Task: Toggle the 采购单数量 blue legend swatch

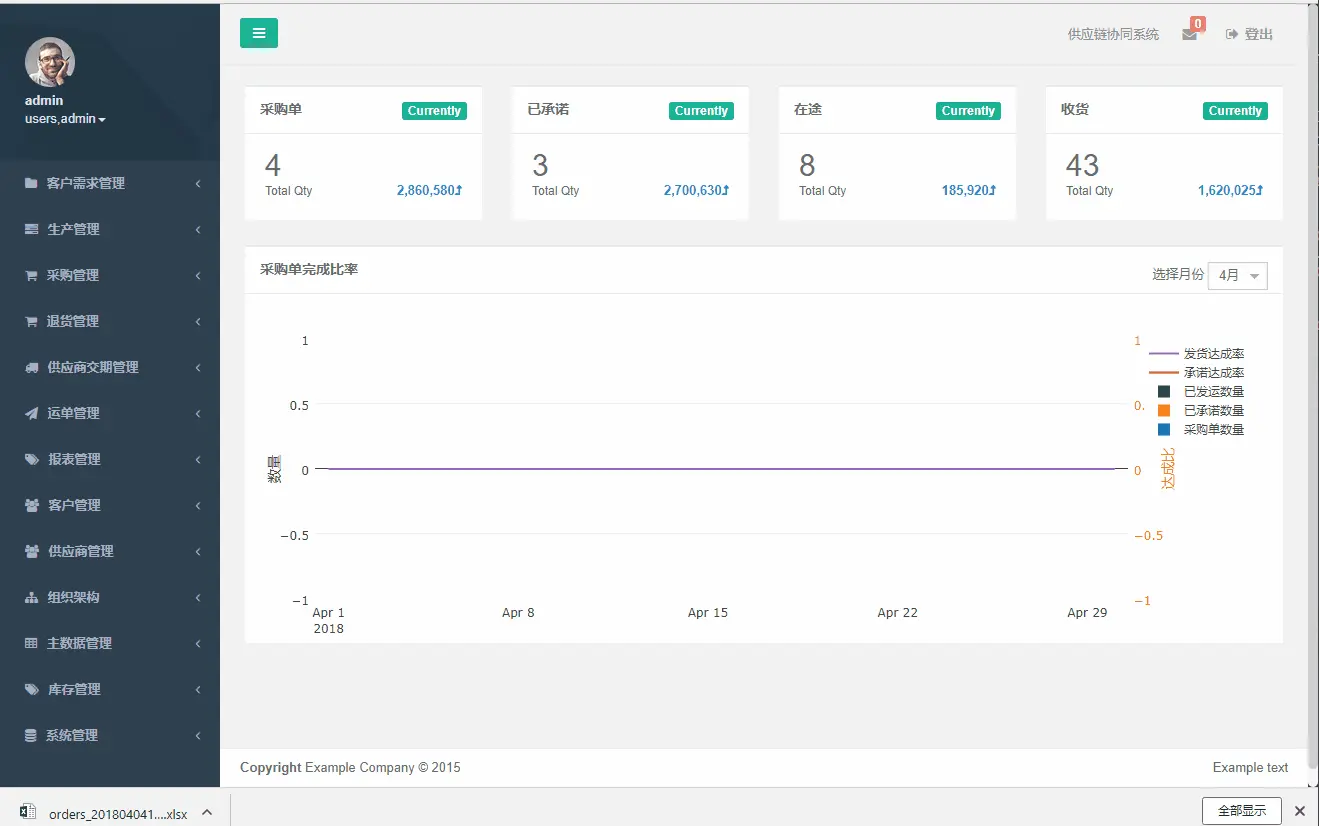Action: pyautogui.click(x=1164, y=430)
